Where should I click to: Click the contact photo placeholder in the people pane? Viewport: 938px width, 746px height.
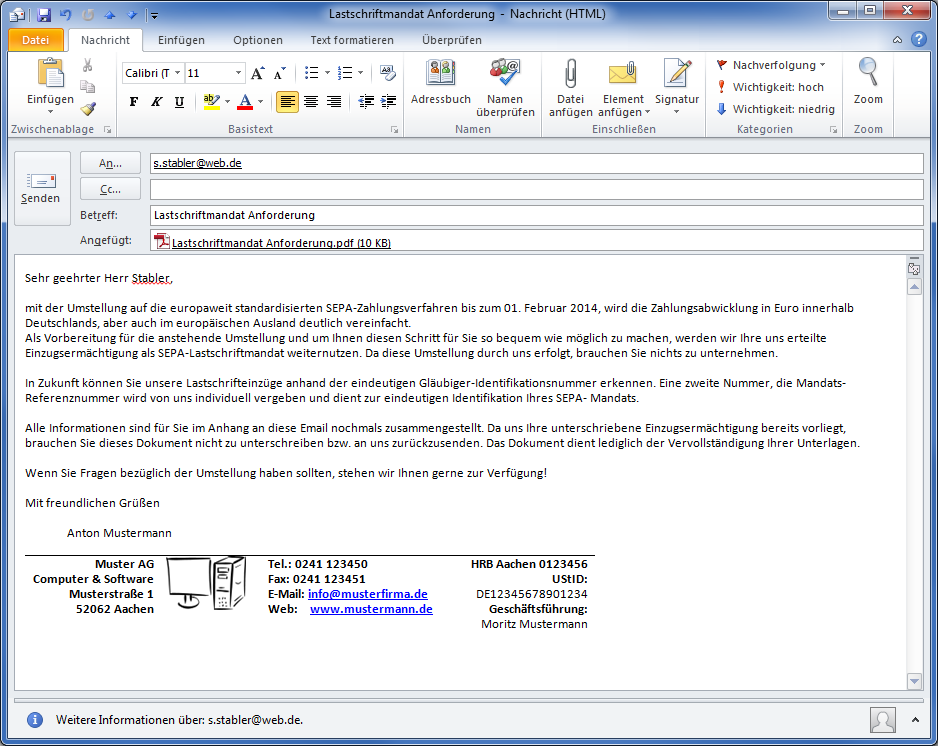[x=883, y=720]
